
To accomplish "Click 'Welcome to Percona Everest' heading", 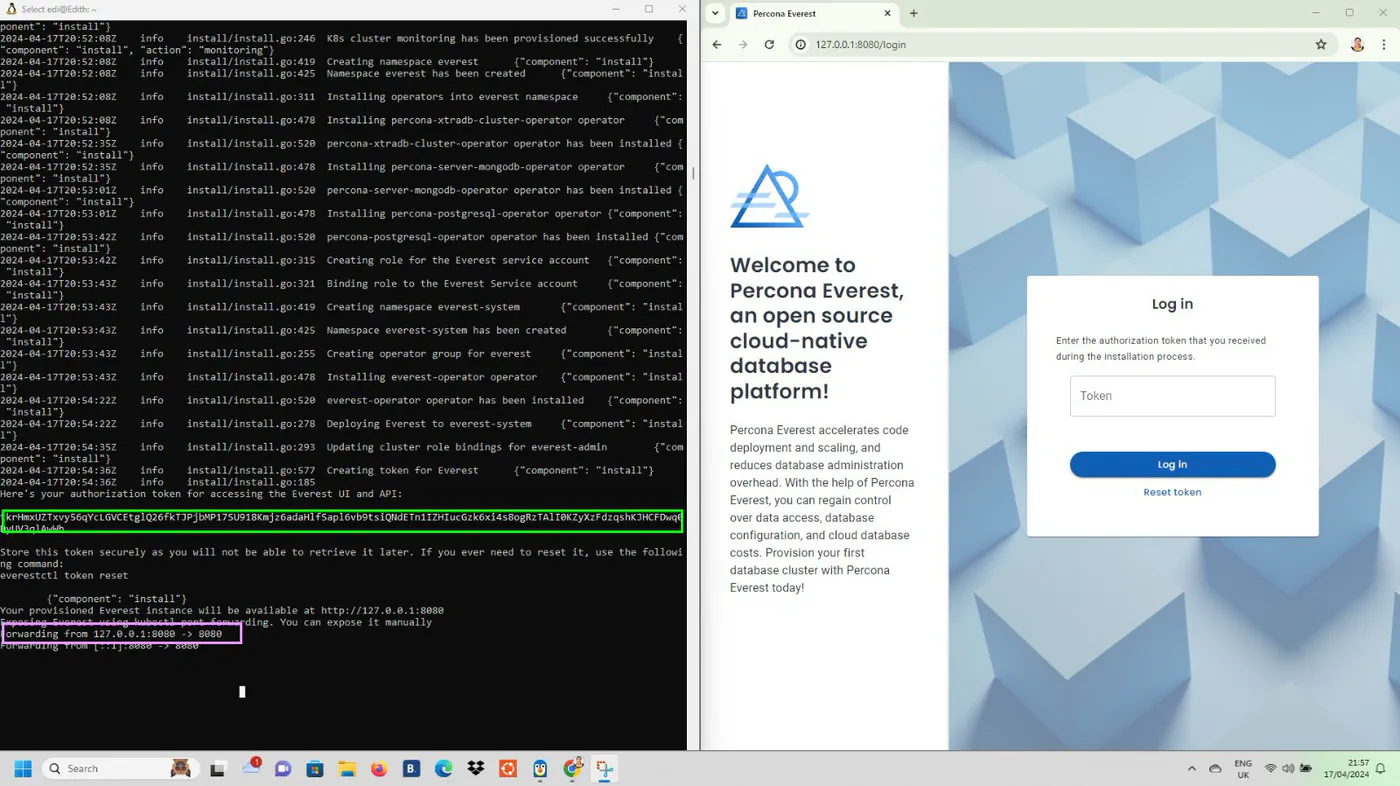I will click(817, 328).
